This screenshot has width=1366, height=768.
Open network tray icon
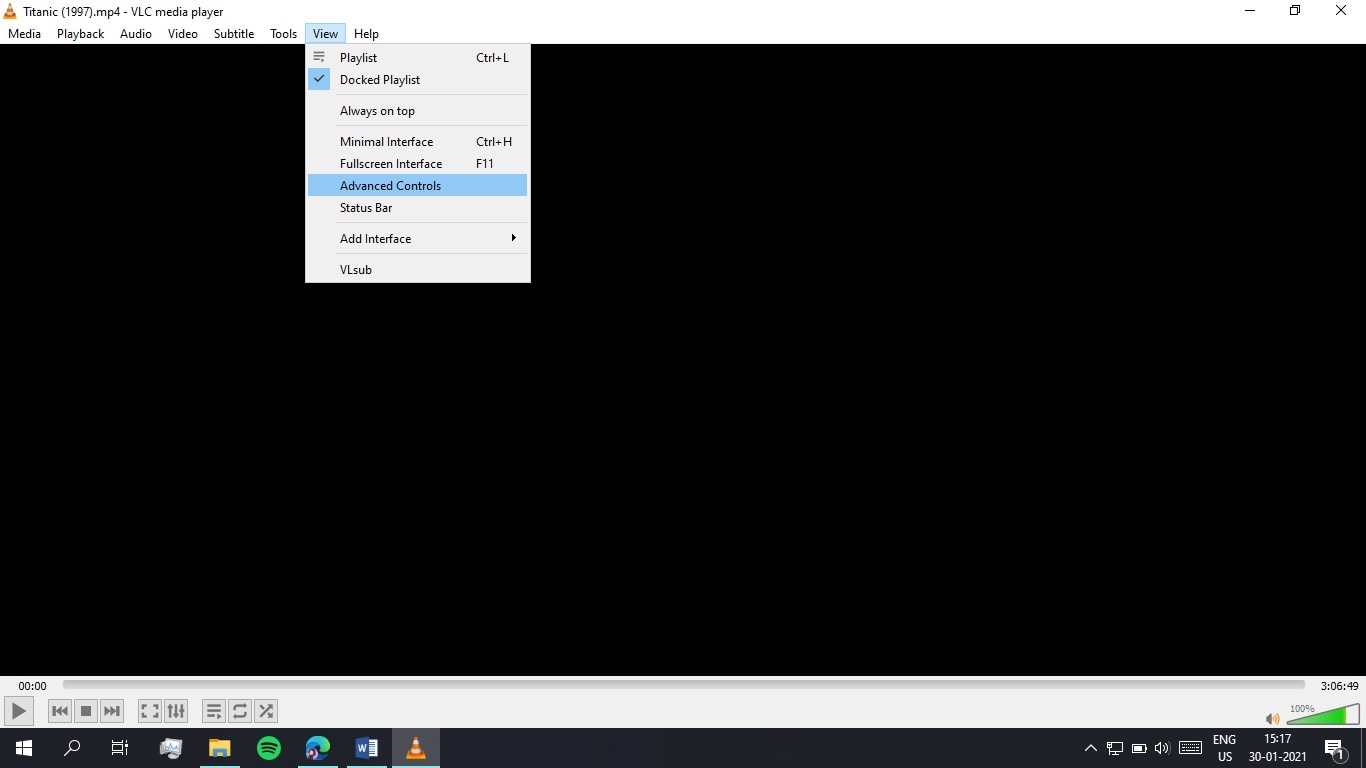(1115, 748)
